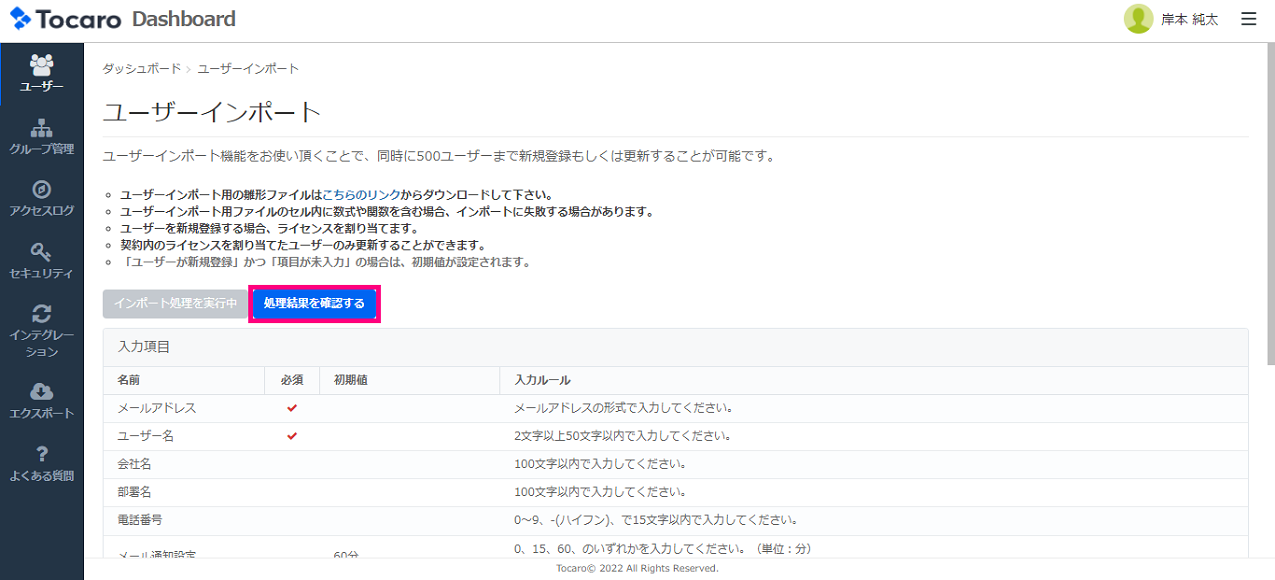Click the page vertical scrollbar
The image size is (1275, 580).
[x=1269, y=200]
